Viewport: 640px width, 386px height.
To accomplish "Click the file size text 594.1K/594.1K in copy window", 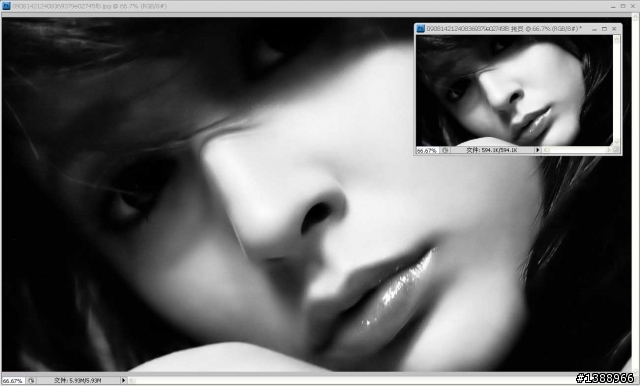I will tap(492, 150).
